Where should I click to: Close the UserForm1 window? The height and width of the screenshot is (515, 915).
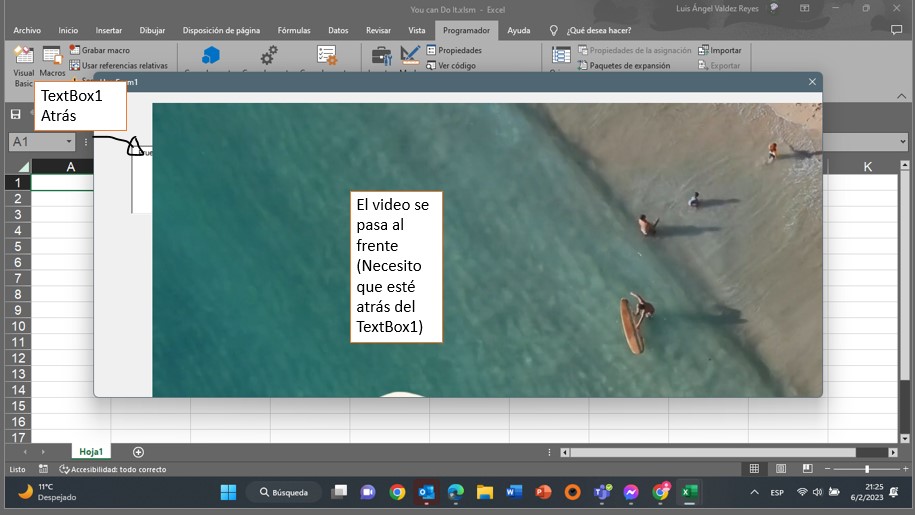click(x=812, y=82)
